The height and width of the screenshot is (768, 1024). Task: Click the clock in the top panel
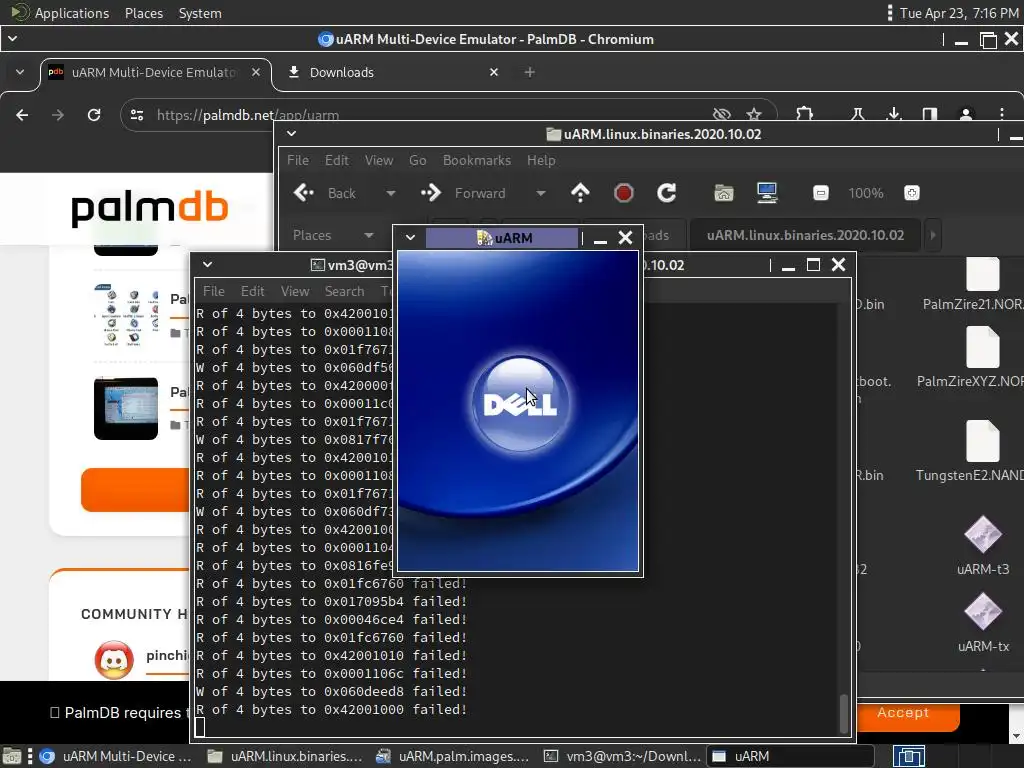click(959, 13)
